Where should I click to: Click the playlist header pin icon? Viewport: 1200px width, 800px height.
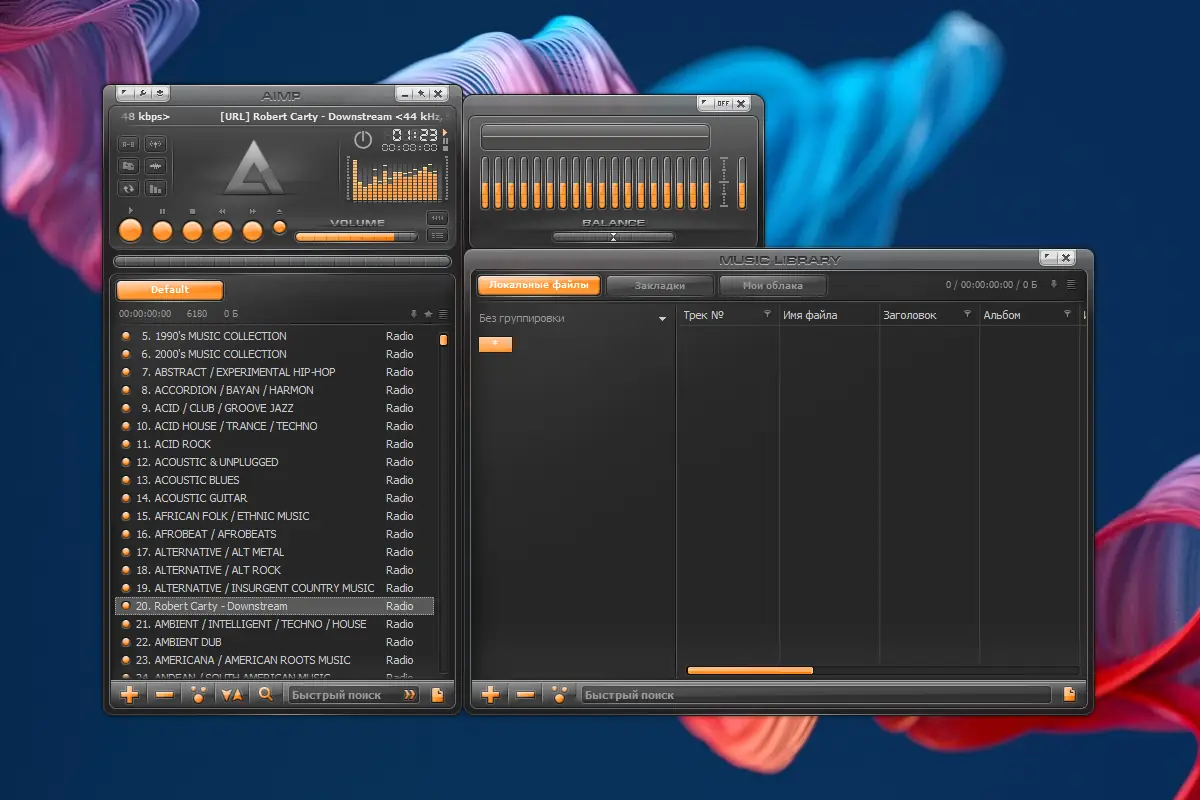pos(414,314)
